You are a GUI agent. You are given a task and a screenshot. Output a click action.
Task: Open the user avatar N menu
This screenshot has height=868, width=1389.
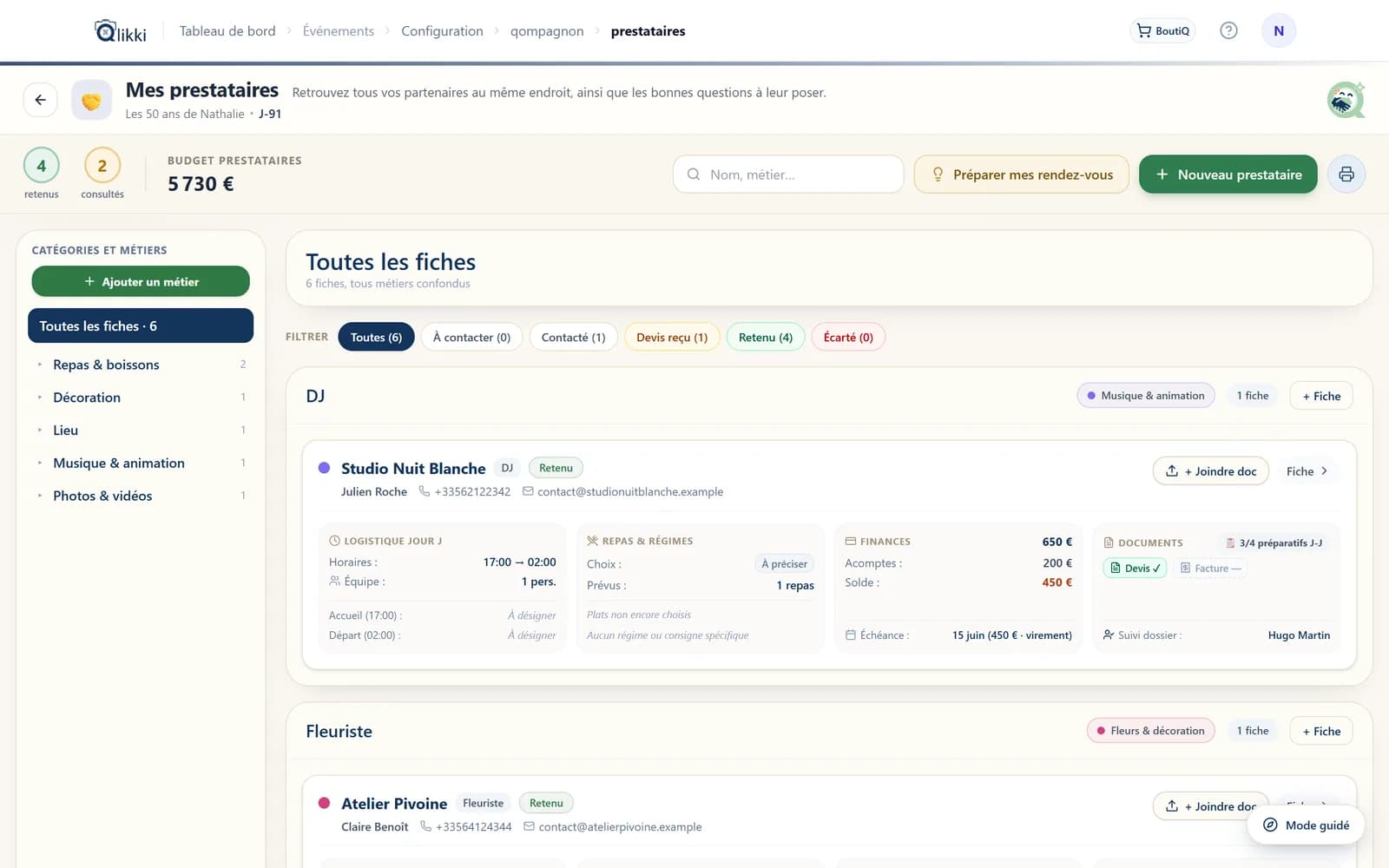pyautogui.click(x=1278, y=30)
